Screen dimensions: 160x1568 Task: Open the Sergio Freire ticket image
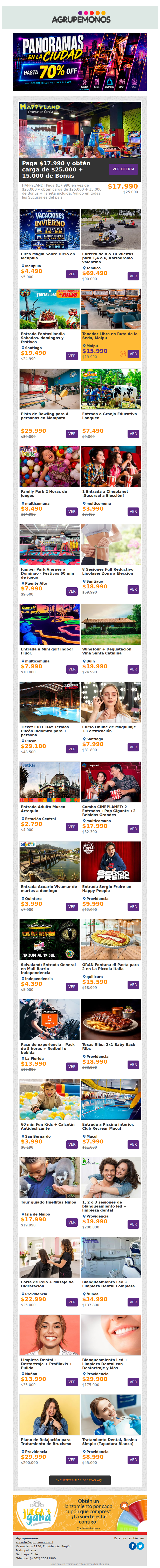coord(111,861)
